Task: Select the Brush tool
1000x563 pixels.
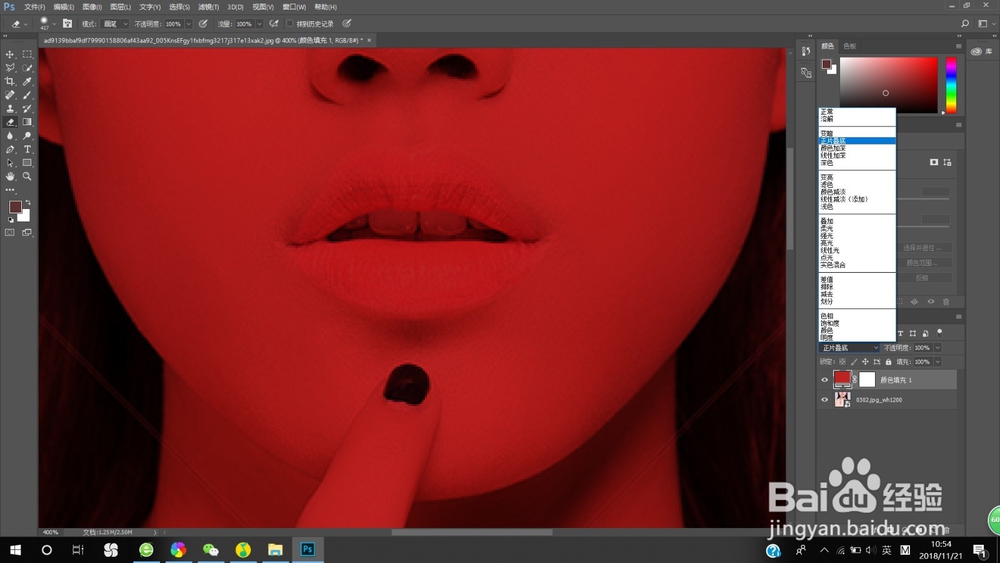Action: pyautogui.click(x=27, y=95)
